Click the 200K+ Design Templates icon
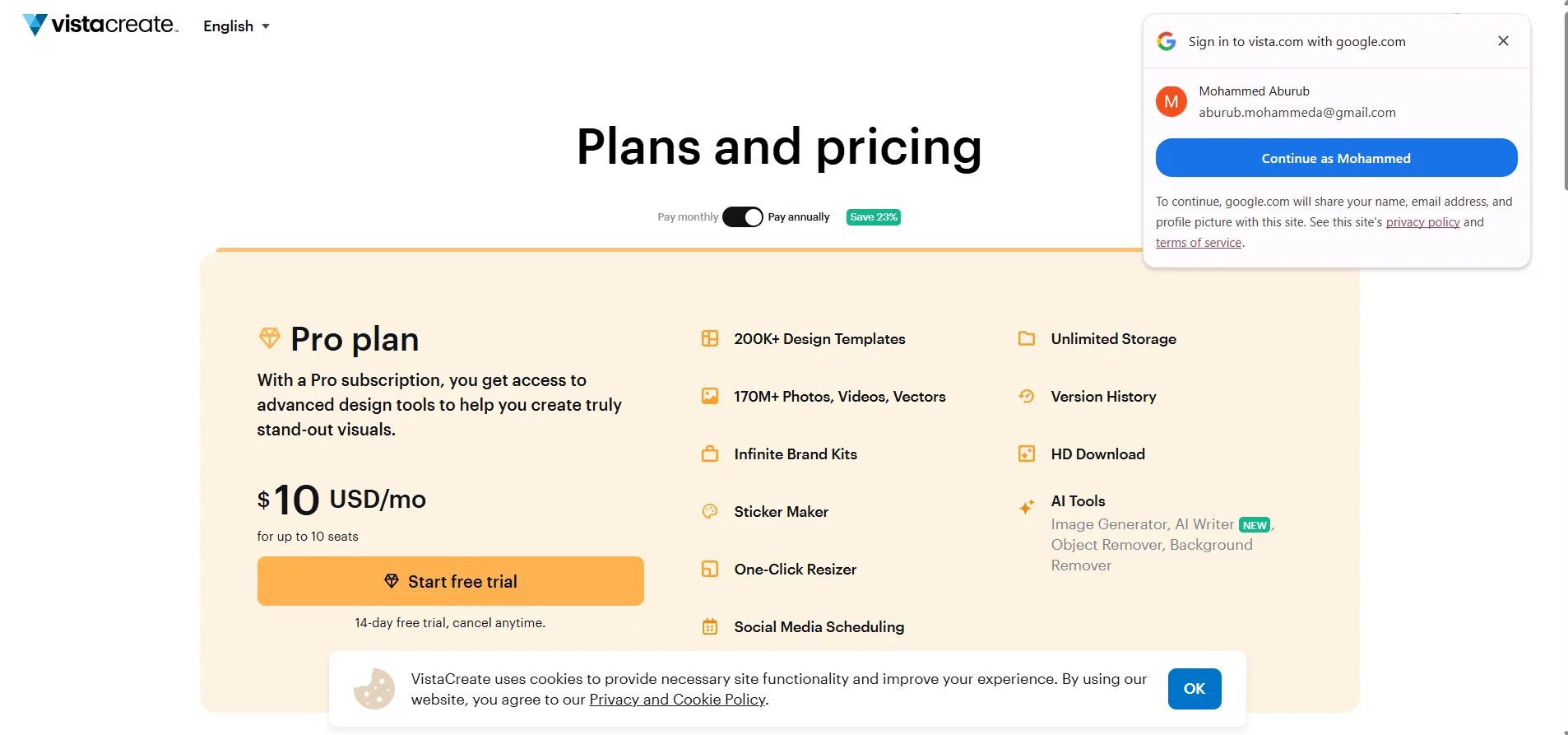This screenshot has width=1568, height=735. [x=710, y=338]
